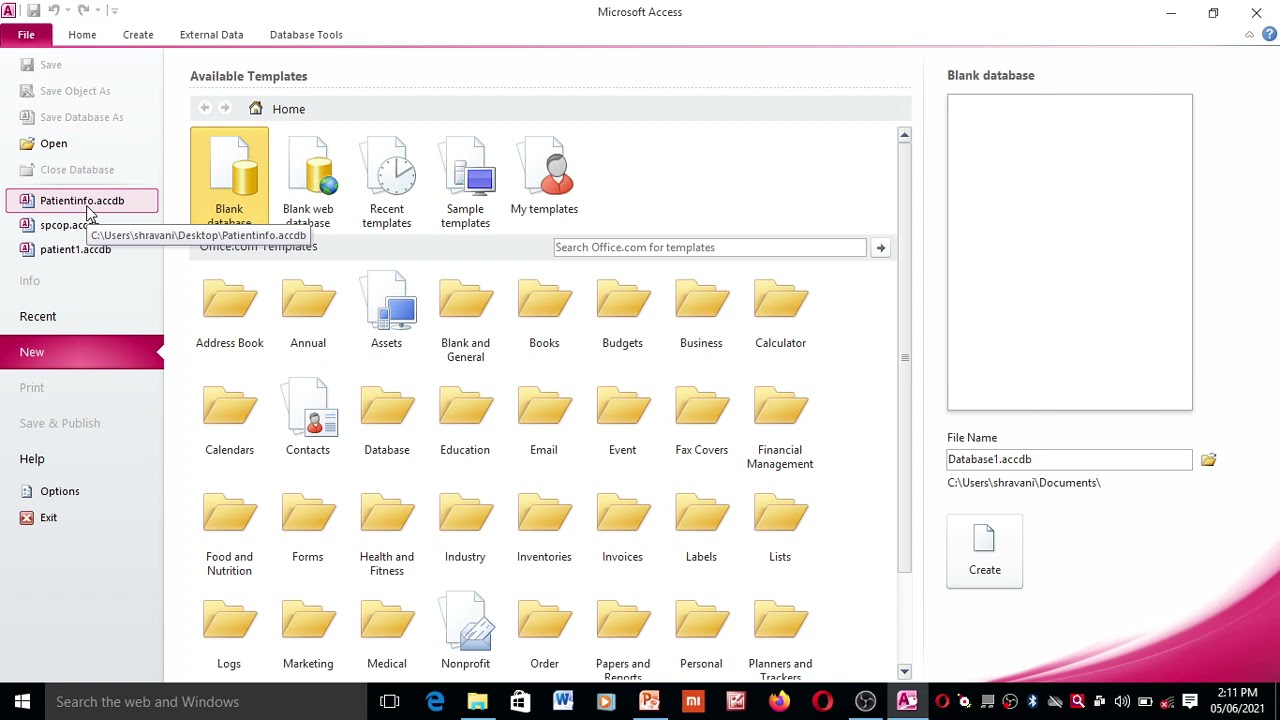
Task: Switch to the External Data tab
Action: (211, 35)
